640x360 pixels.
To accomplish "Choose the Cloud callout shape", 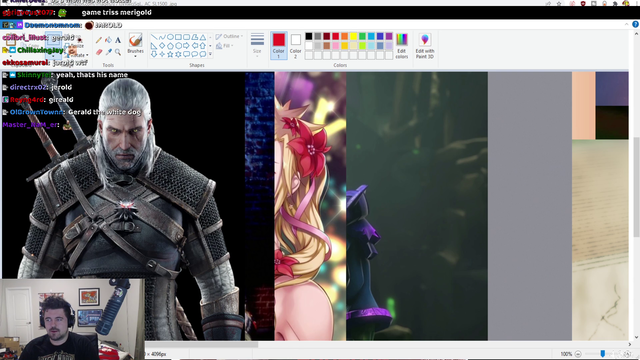I will [x=203, y=54].
